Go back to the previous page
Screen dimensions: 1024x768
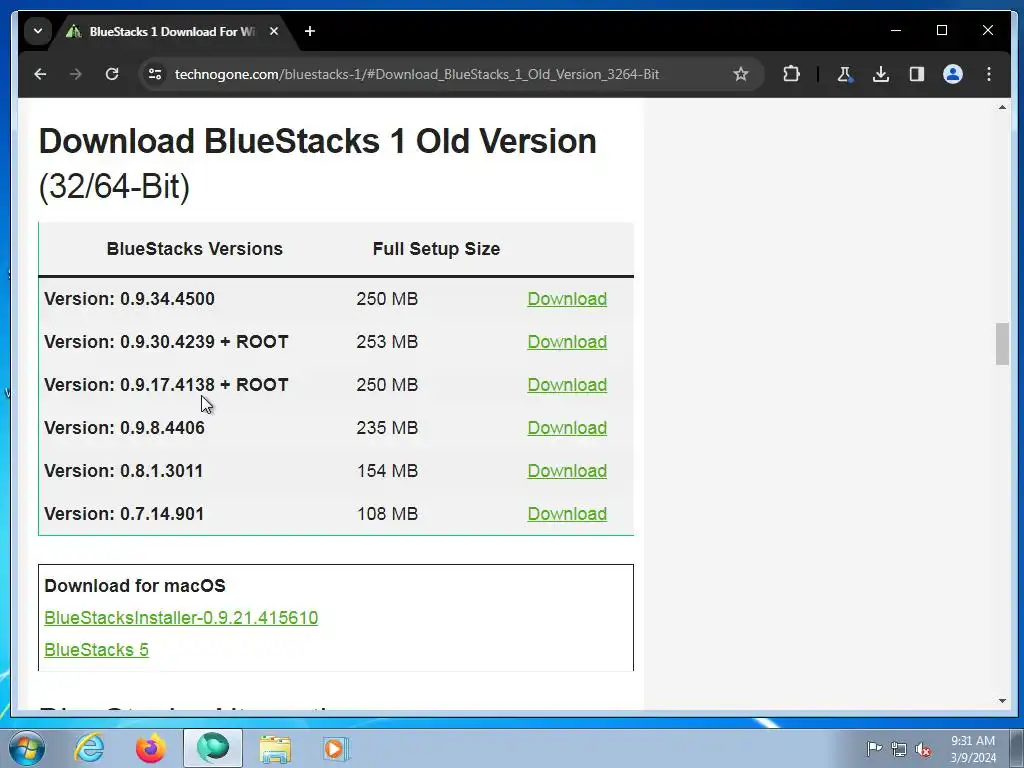pyautogui.click(x=40, y=74)
